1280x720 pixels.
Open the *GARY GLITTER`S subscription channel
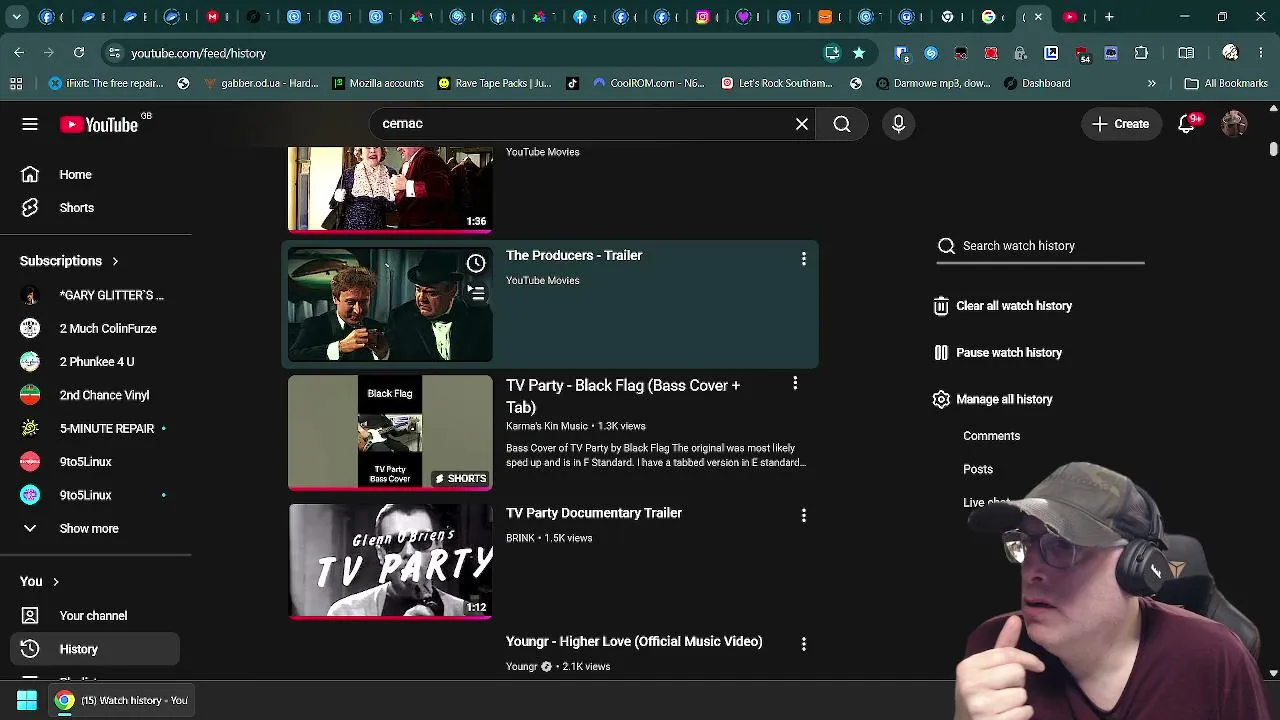tap(96, 295)
